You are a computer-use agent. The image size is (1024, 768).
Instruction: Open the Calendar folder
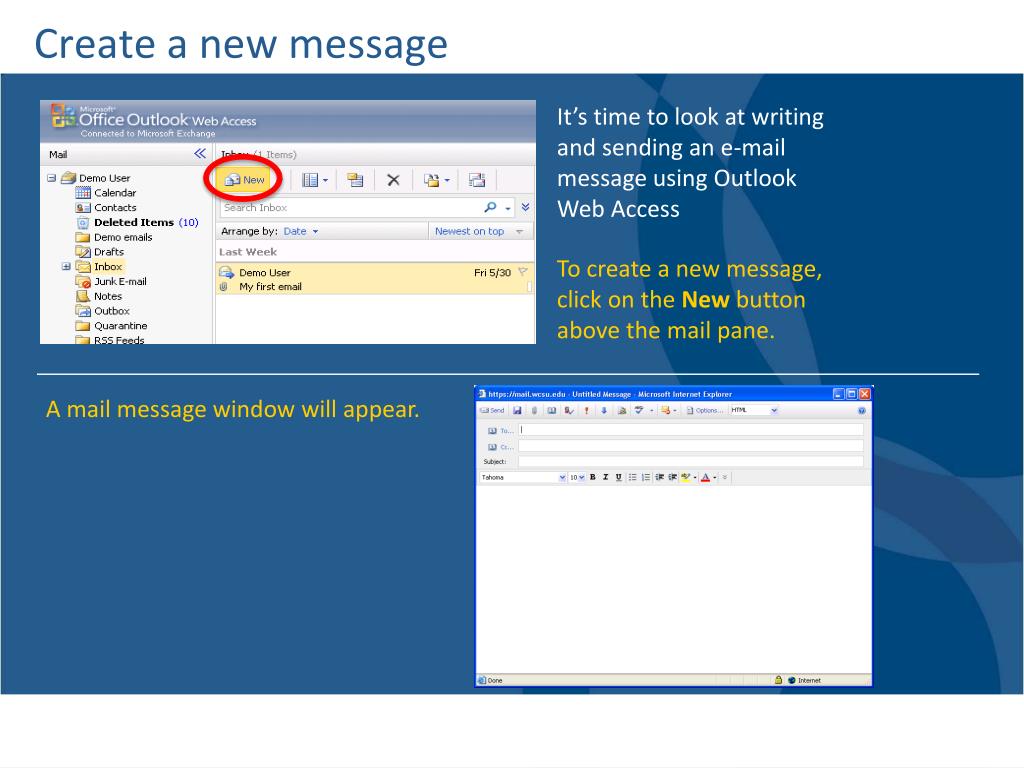click(x=106, y=193)
